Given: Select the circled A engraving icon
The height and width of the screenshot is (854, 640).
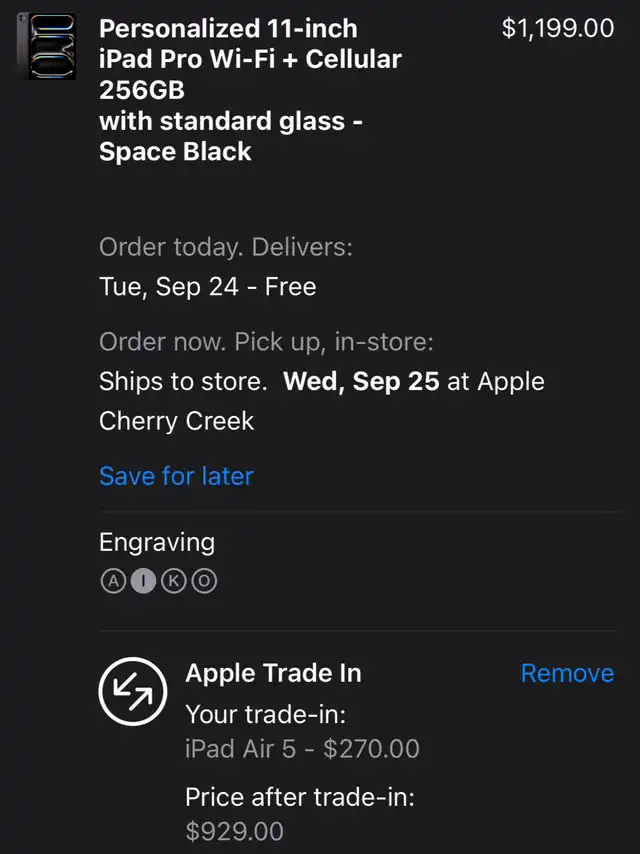Looking at the screenshot, I should point(113,581).
